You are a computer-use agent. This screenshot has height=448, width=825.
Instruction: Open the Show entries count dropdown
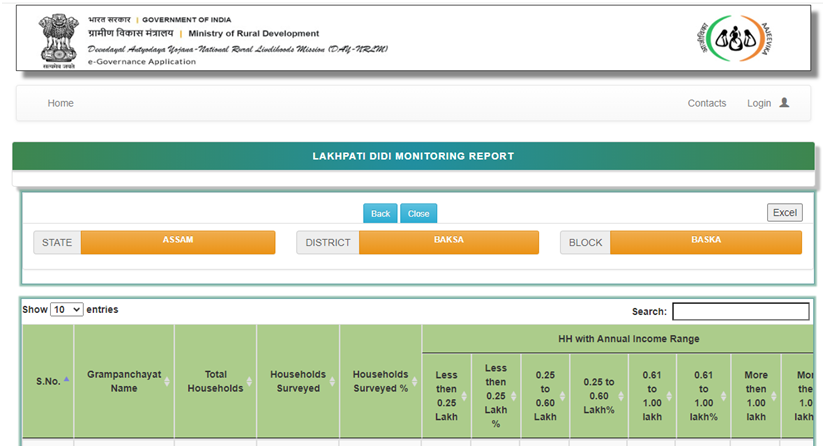(x=66, y=310)
